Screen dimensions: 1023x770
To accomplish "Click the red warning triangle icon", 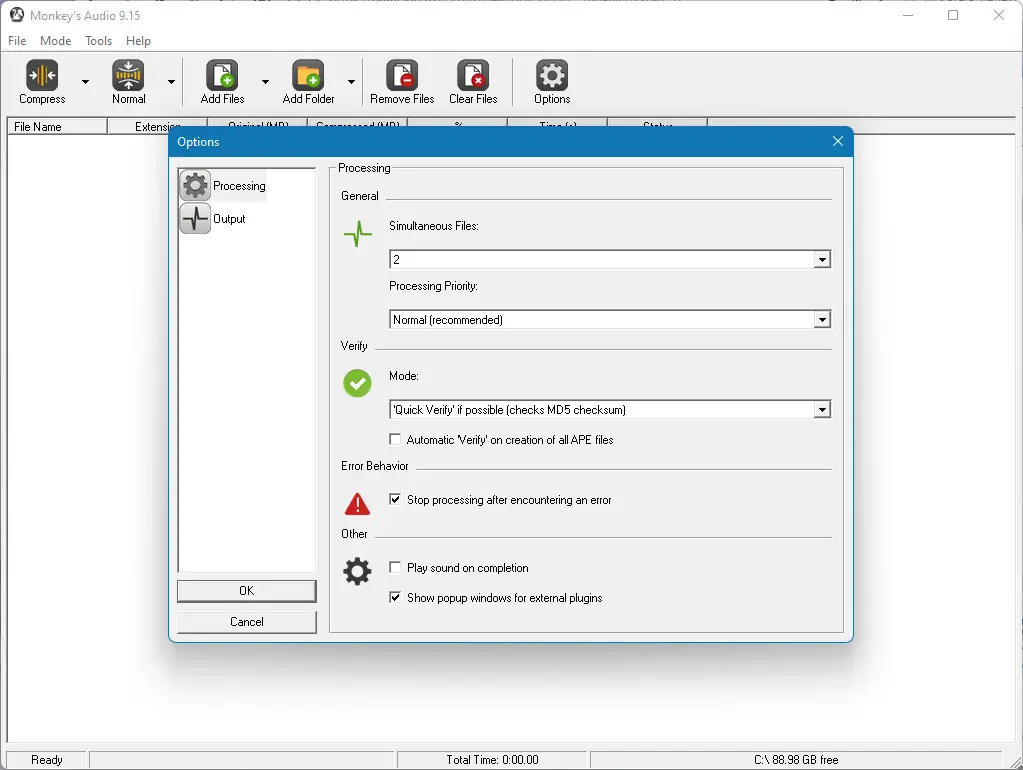I will (358, 504).
